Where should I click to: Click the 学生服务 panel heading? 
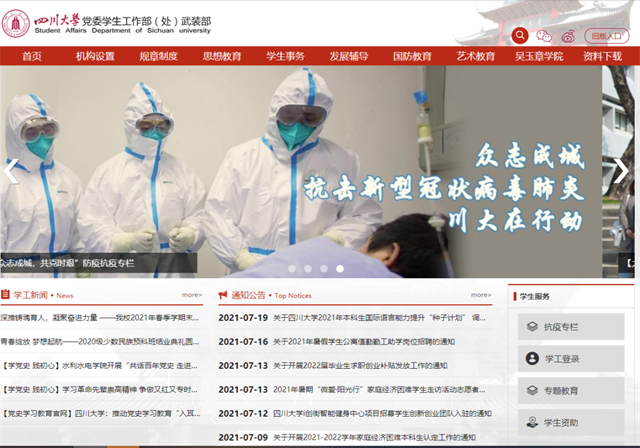coord(534,296)
